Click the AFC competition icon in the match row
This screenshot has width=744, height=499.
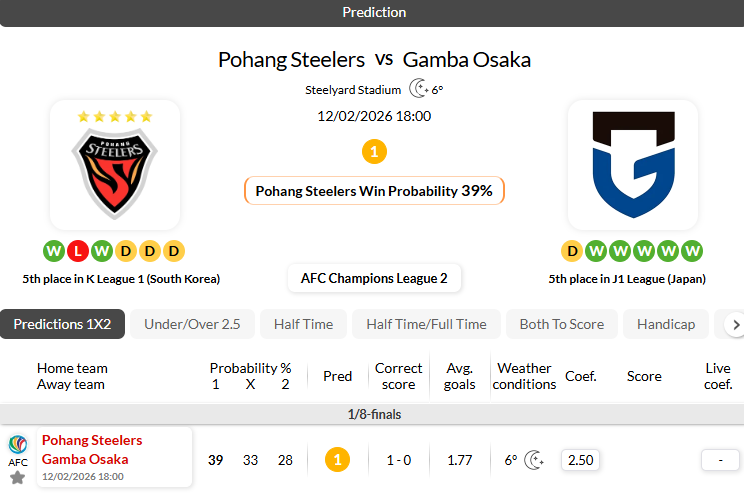coord(17,446)
